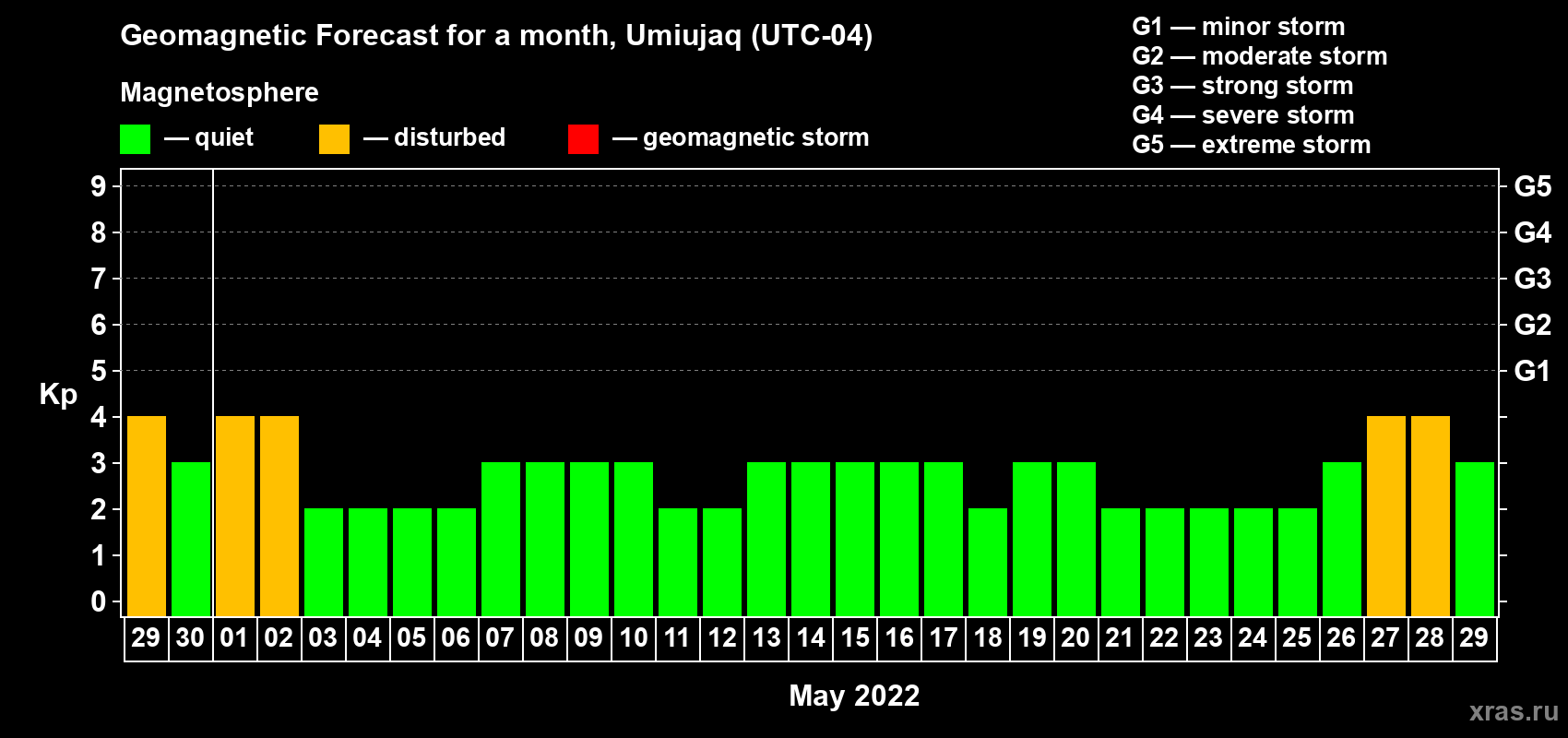The height and width of the screenshot is (738, 1568).
Task: Click date label '17' on the axis
Action: point(943,638)
